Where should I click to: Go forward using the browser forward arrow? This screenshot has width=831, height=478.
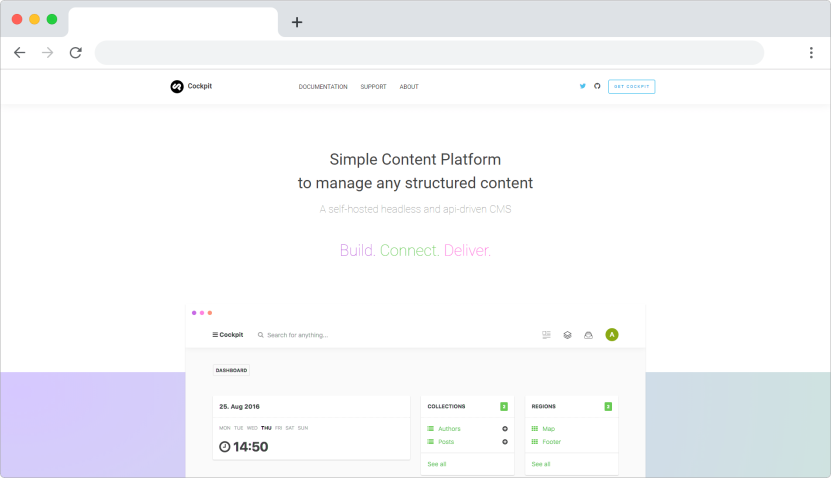pyautogui.click(x=48, y=52)
